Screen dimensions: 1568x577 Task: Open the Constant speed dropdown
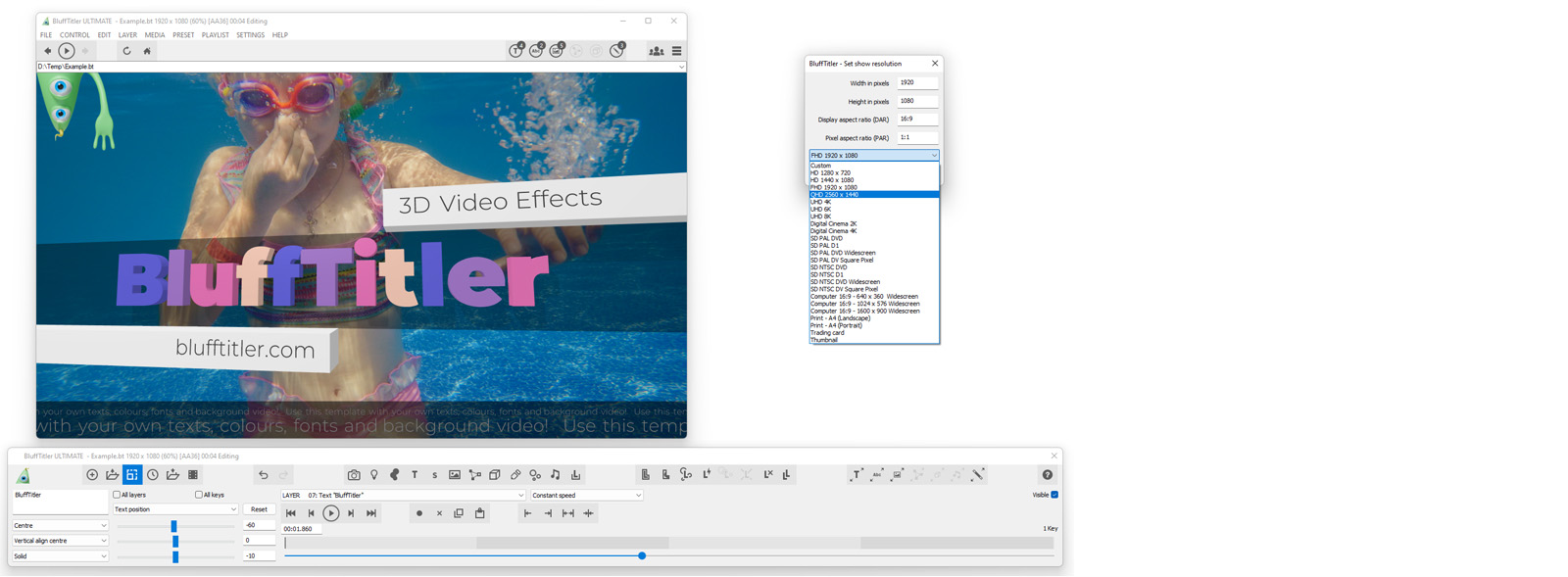tap(586, 496)
